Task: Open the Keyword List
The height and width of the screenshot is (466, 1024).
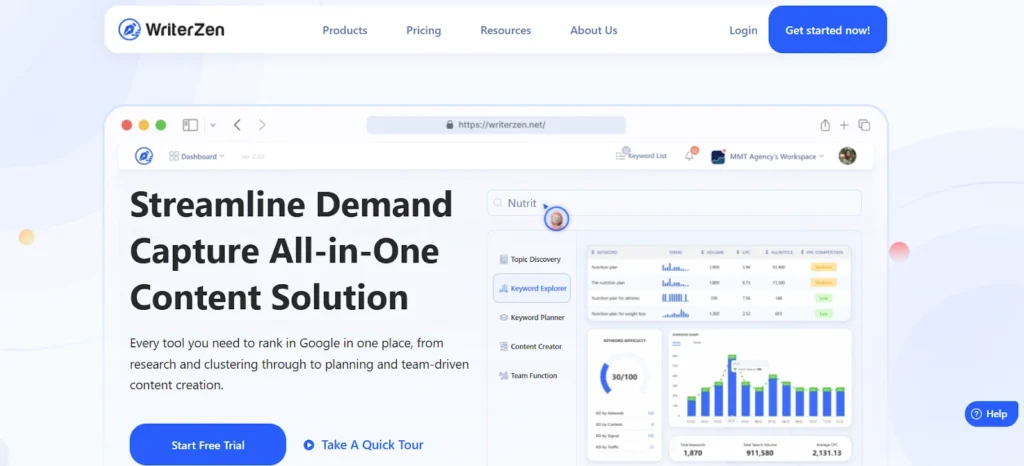Action: click(x=641, y=156)
